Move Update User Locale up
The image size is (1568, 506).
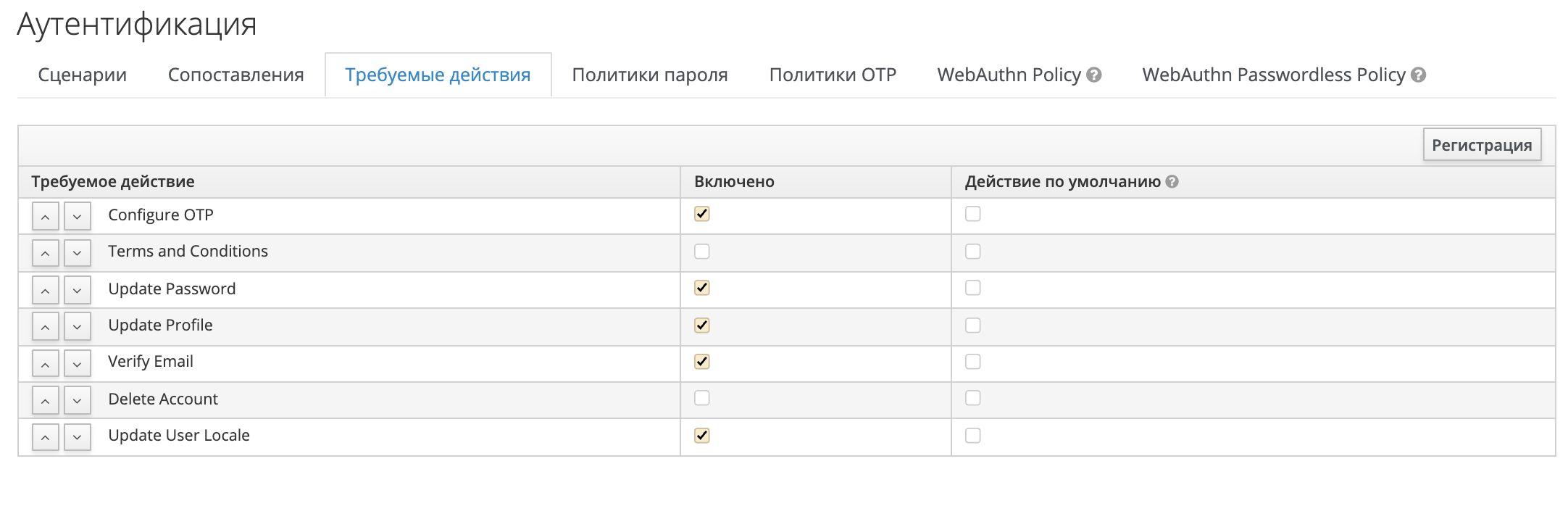pos(45,437)
